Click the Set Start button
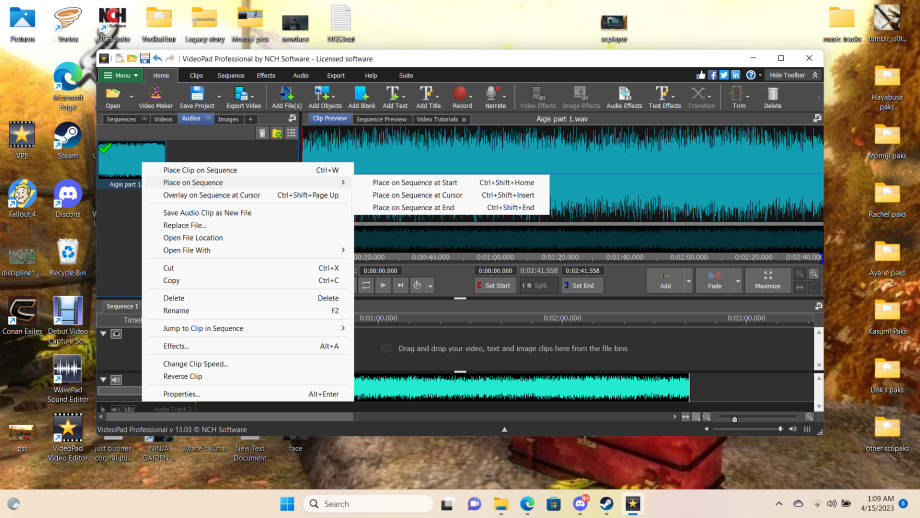The image size is (920, 518). coord(494,285)
